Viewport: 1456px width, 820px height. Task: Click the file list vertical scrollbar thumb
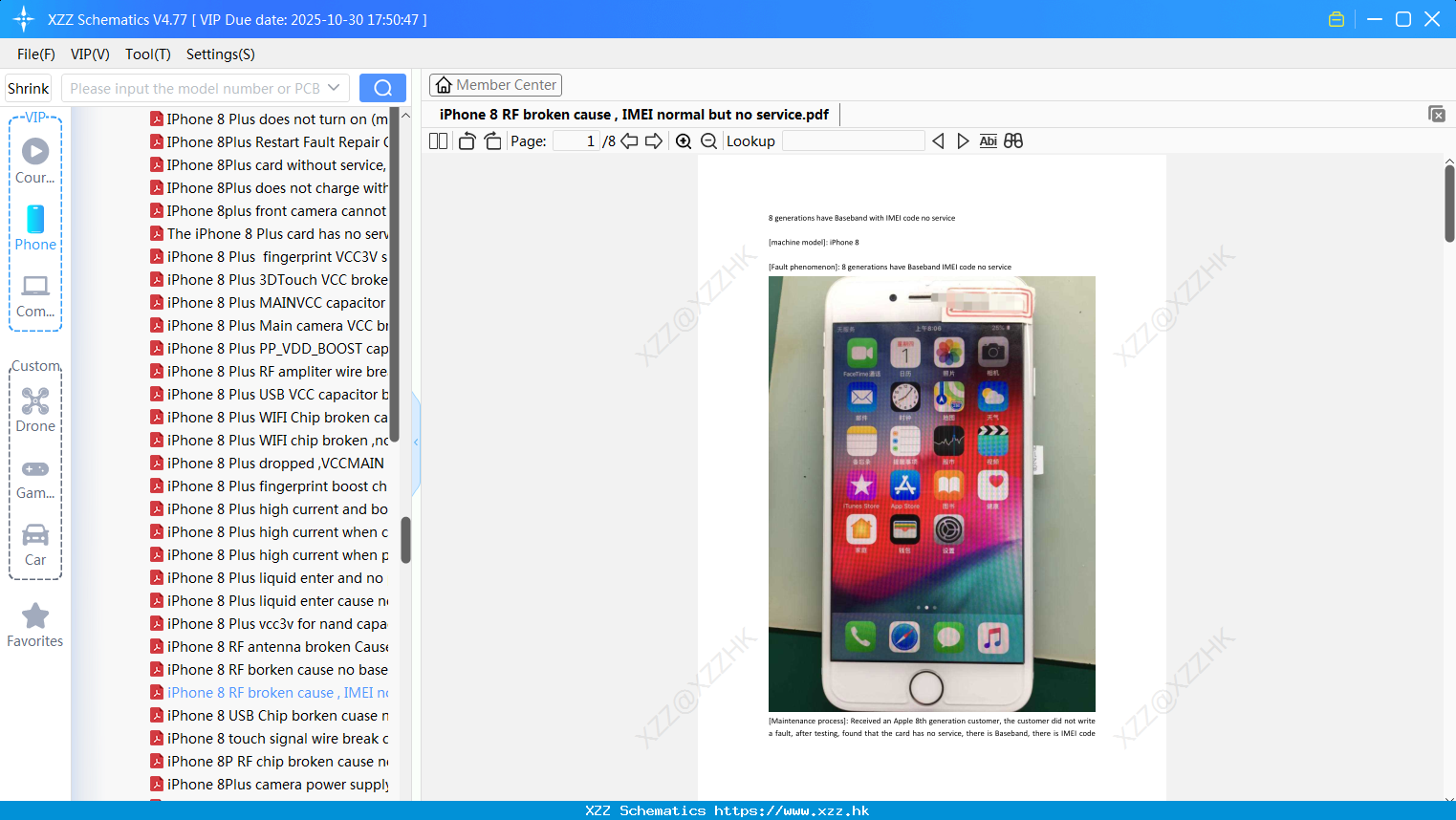405,540
